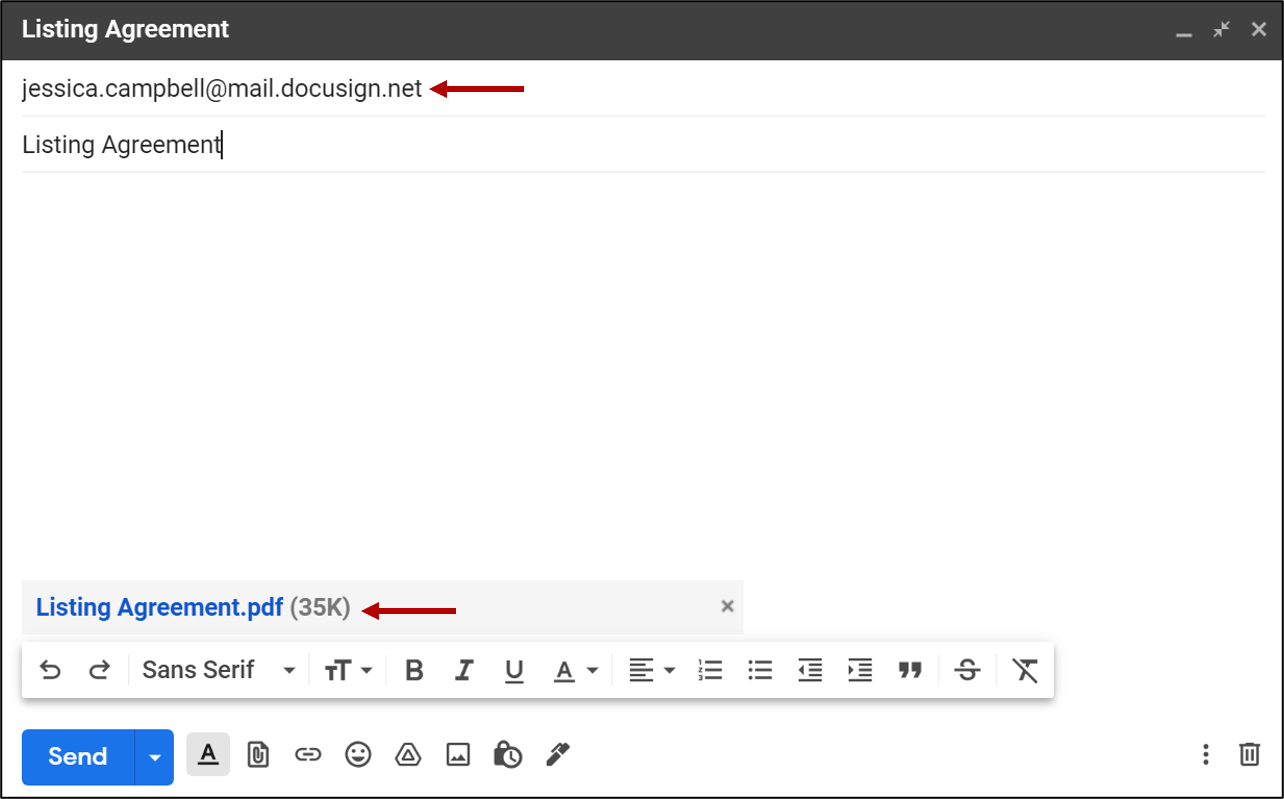
Task: Toggle italic formatting
Action: coord(463,670)
